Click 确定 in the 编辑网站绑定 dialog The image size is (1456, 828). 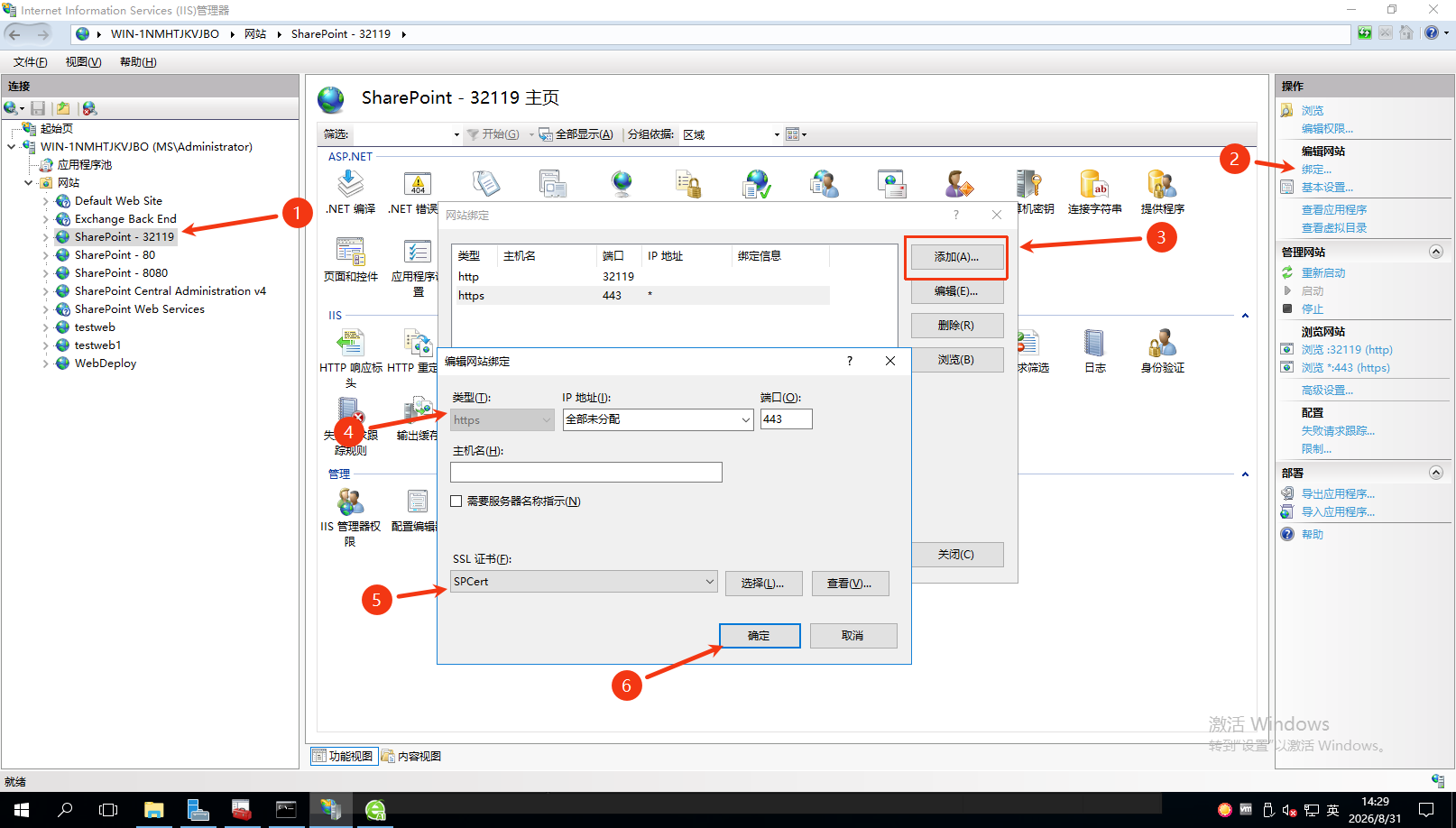point(760,636)
